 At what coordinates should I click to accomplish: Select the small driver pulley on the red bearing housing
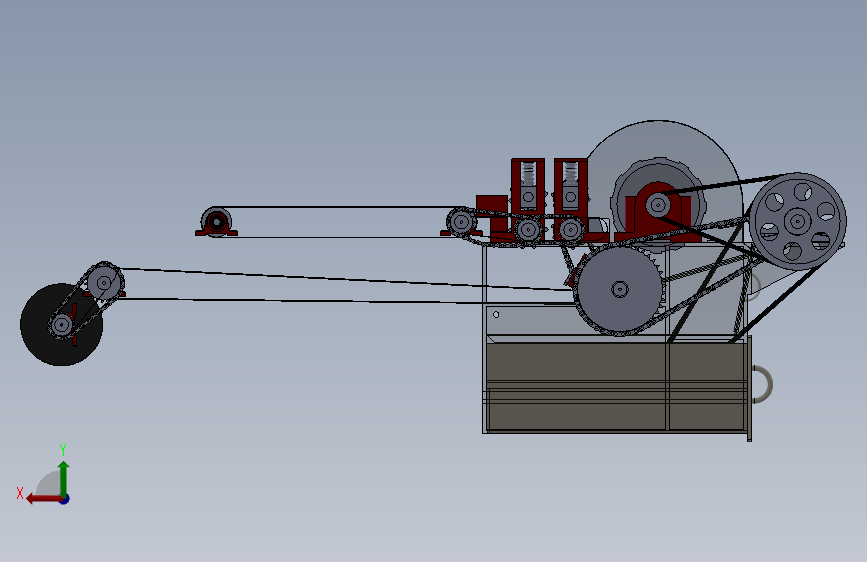pyautogui.click(x=657, y=205)
